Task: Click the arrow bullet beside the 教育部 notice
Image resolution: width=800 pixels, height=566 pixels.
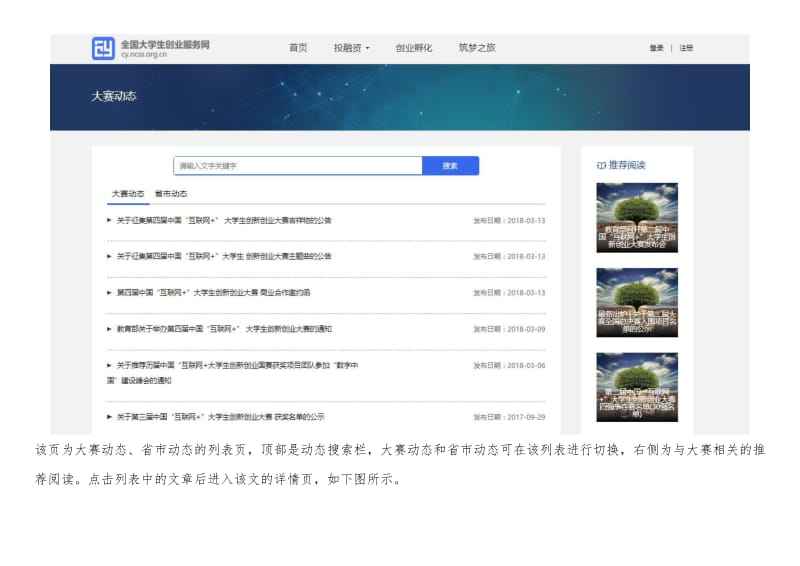Action: click(109, 329)
